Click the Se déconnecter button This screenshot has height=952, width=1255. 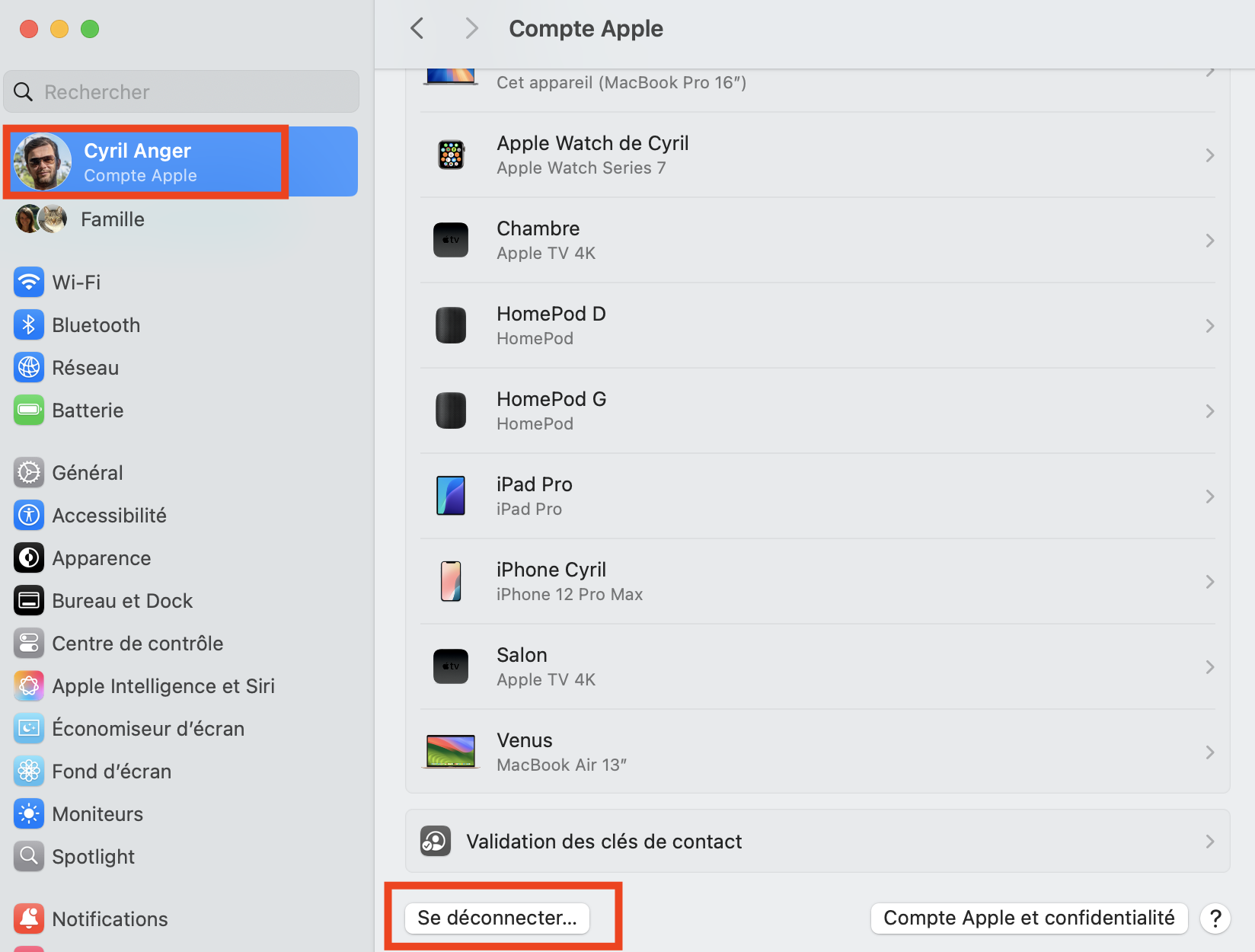pos(497,918)
